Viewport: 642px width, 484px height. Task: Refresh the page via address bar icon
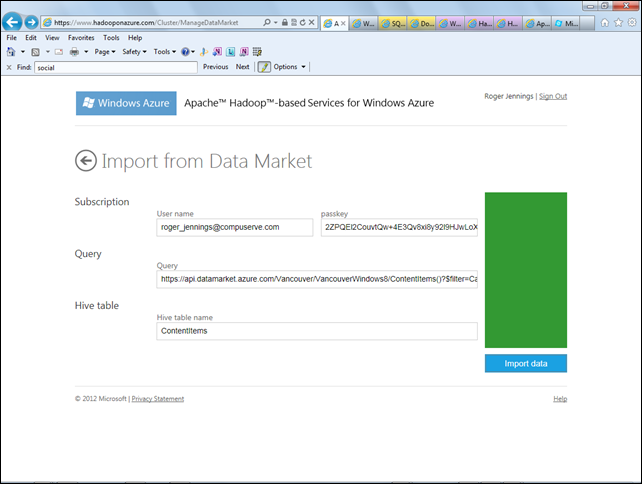click(303, 23)
